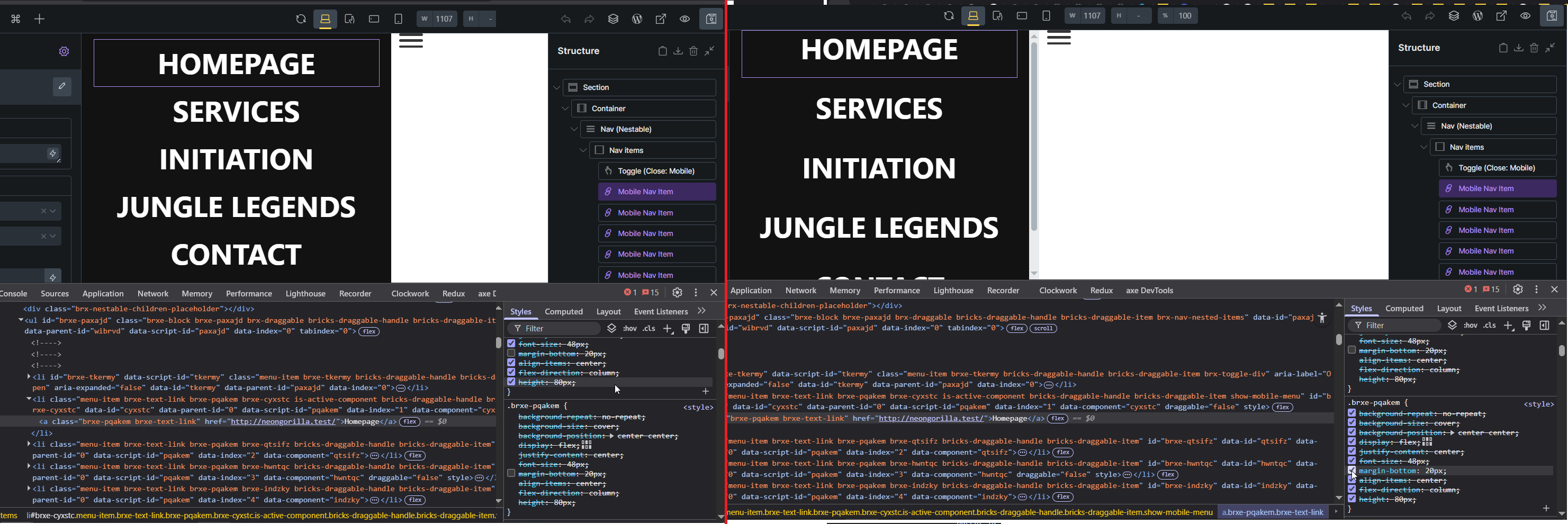Viewport: 1568px width, 524px height.
Task: Select Toggle (Close: Mobile) in left Structure panel
Action: 656,171
